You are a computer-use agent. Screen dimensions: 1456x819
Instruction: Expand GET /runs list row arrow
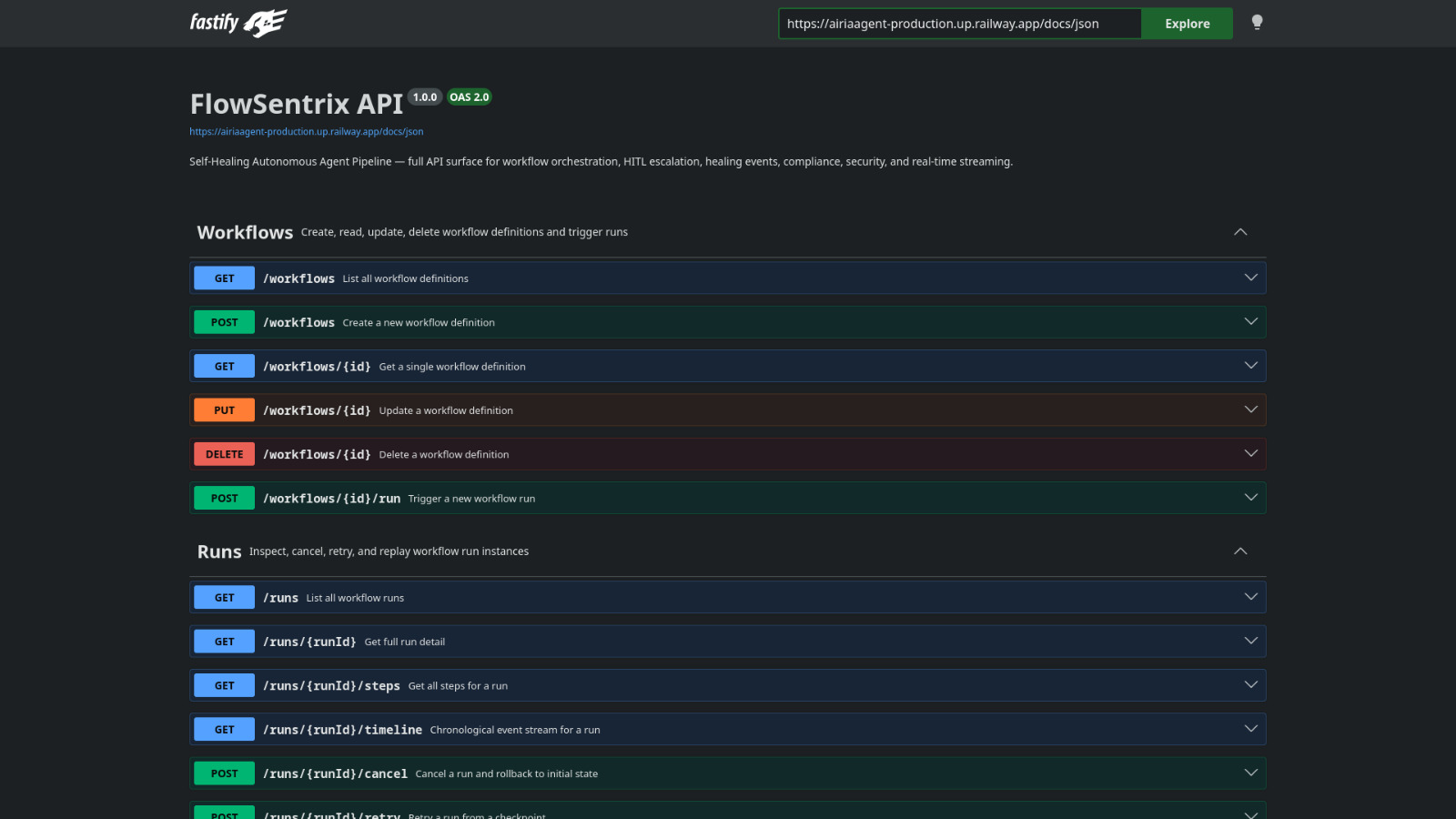coord(1251,597)
